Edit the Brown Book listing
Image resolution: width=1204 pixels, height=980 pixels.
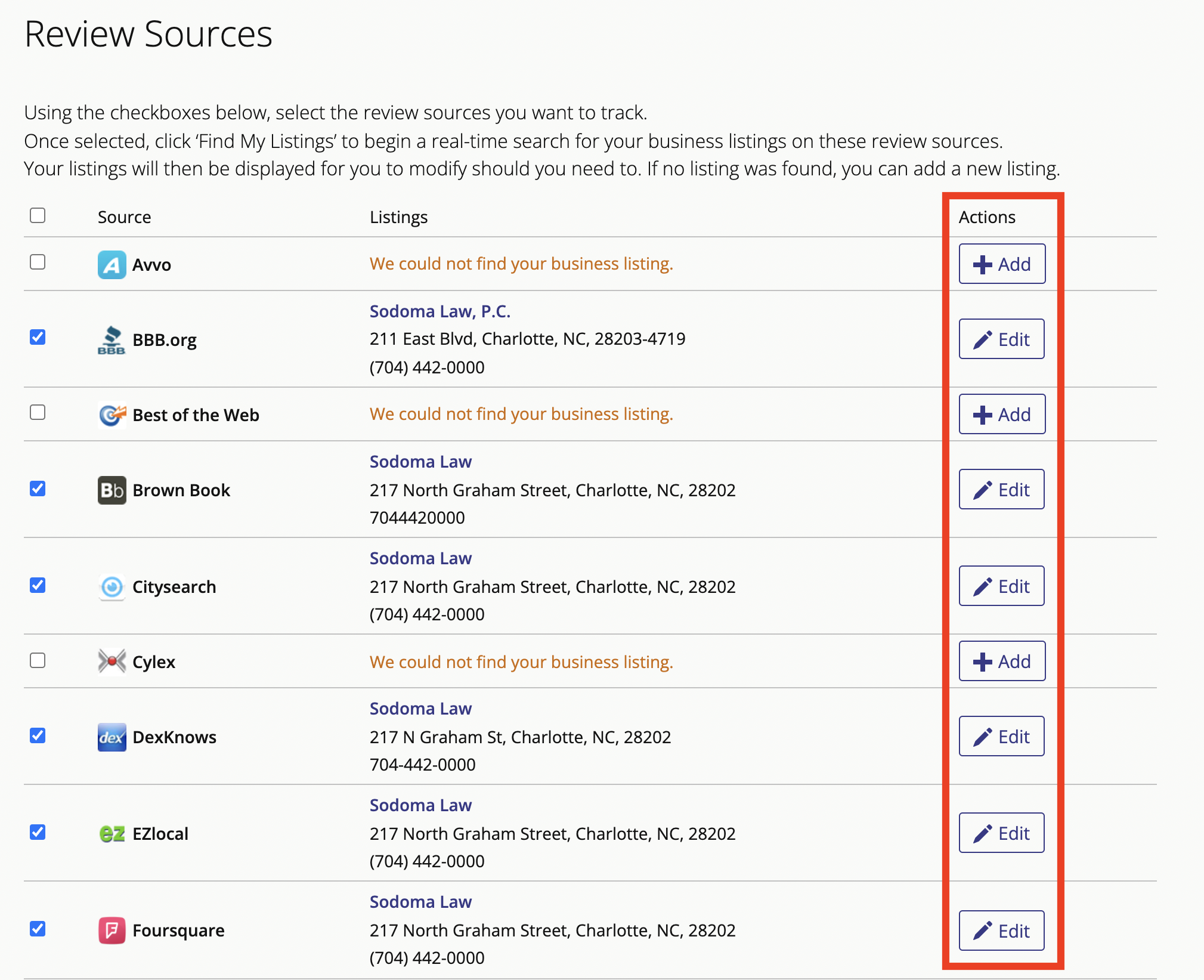(x=1002, y=489)
